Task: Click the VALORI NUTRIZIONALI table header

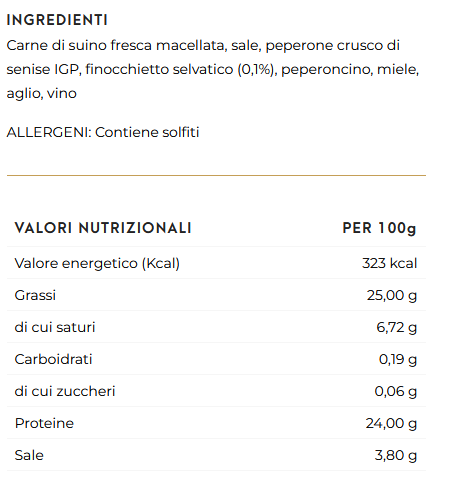Action: (x=103, y=228)
